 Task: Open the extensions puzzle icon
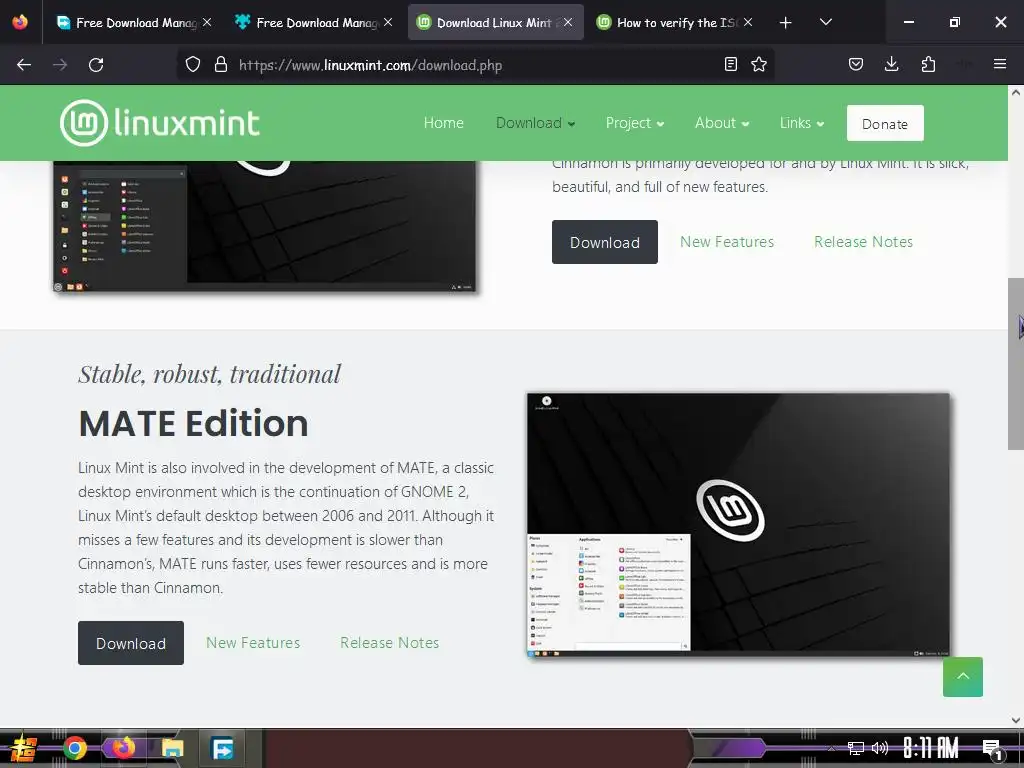click(928, 64)
